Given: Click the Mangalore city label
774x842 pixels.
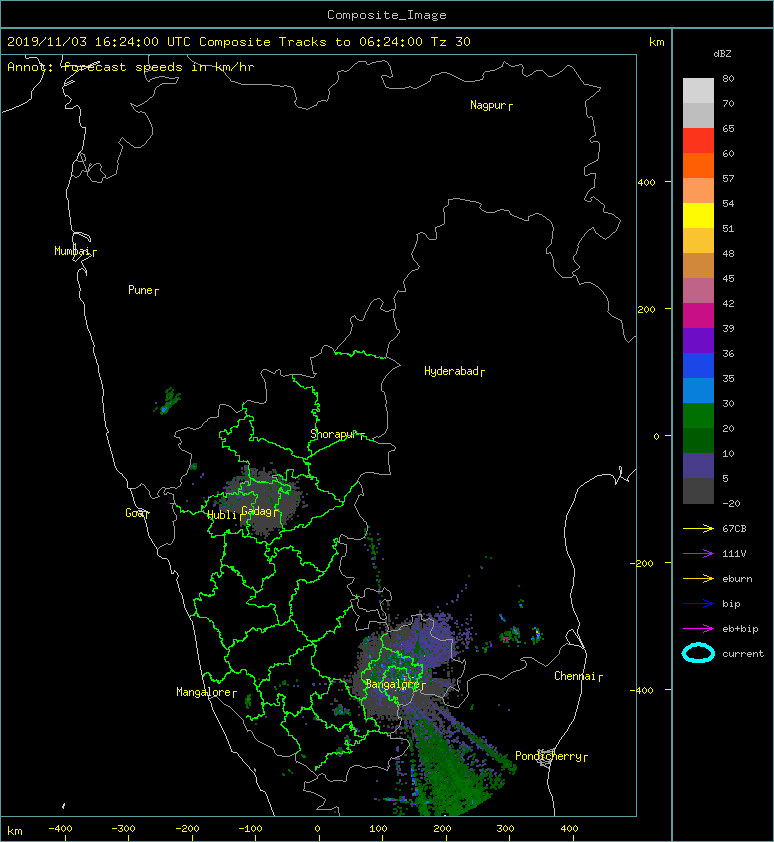Looking at the screenshot, I should tap(206, 693).
